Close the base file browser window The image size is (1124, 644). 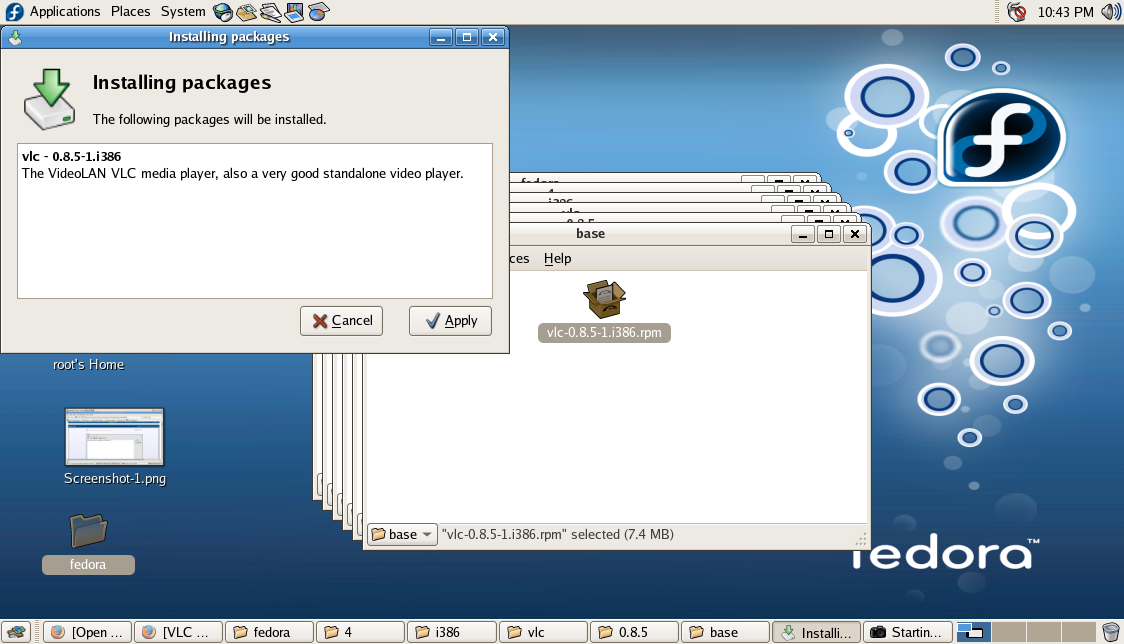854,234
